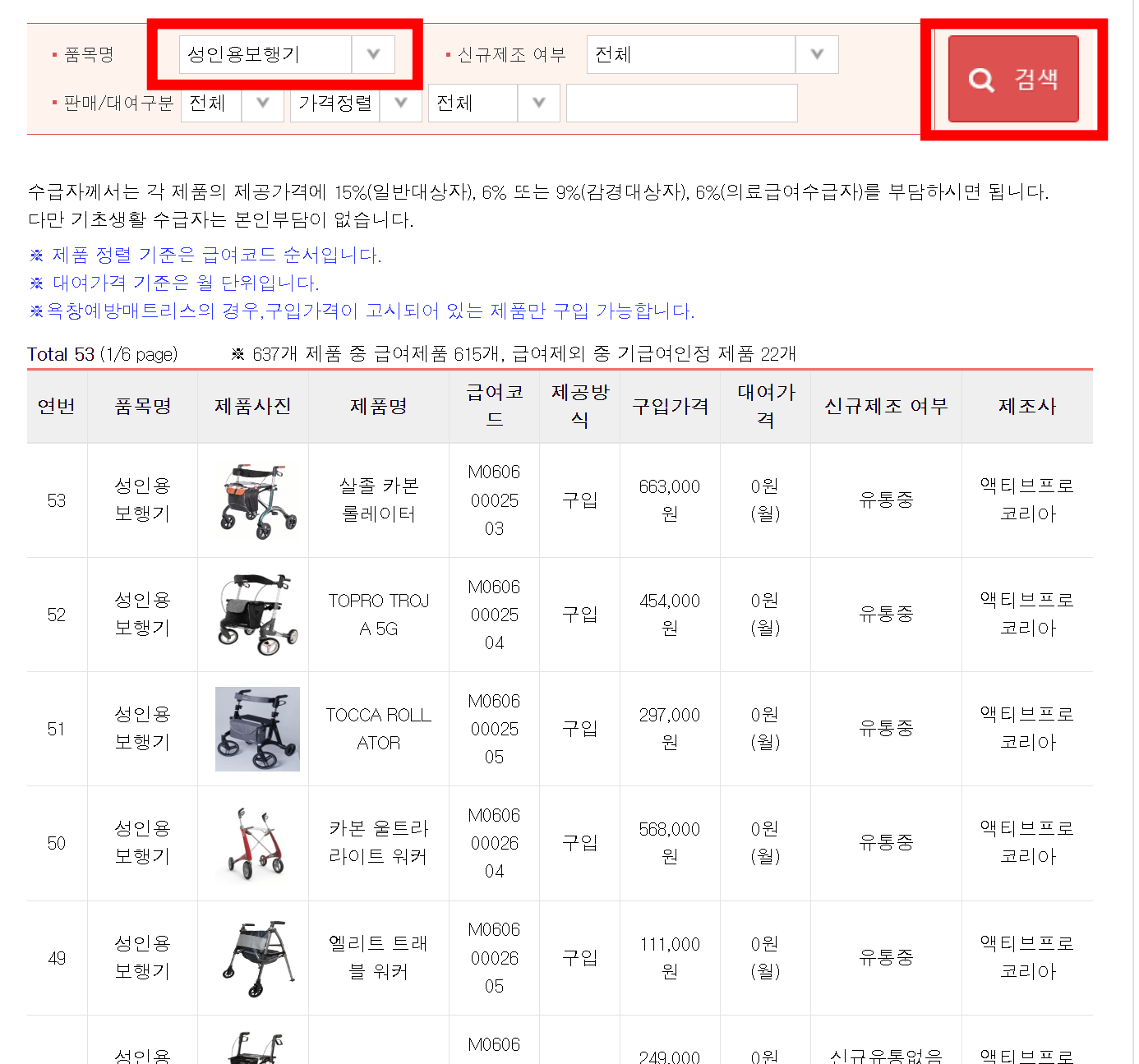Open the 전체 dropdown next to the search text field
Screen dimensions: 1139x1064
coord(494,103)
